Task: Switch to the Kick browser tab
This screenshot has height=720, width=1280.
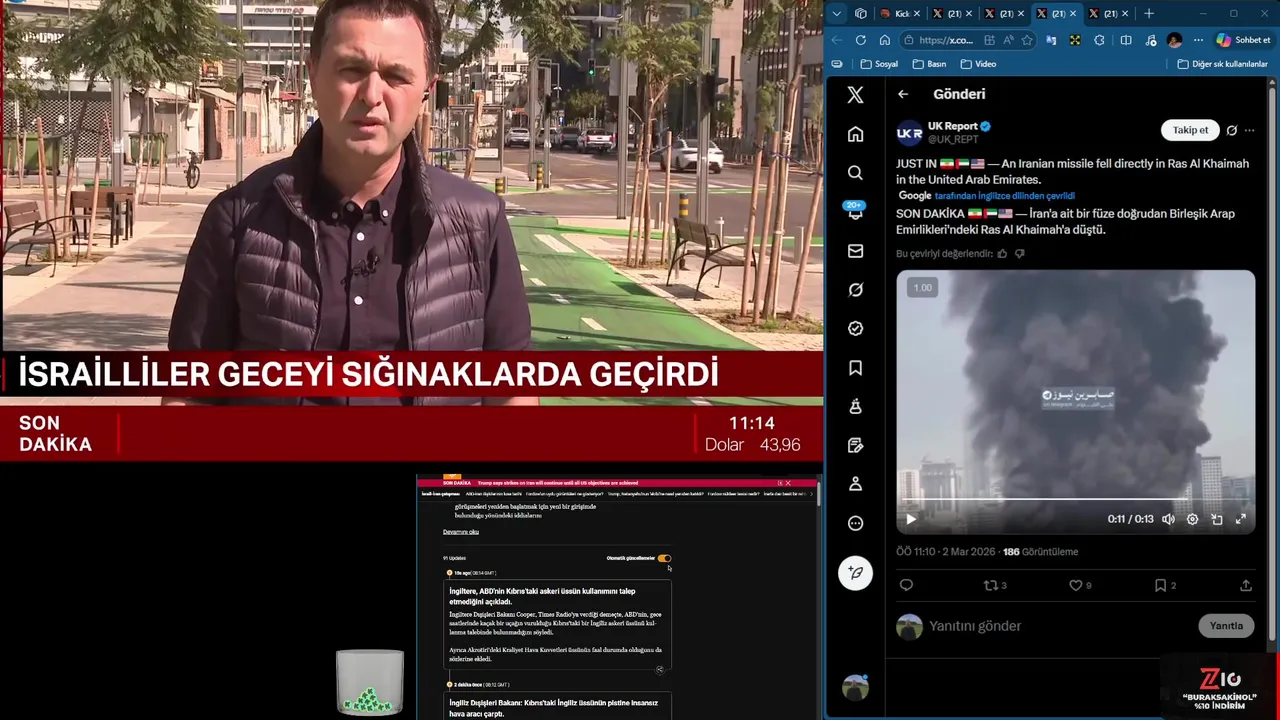Action: point(899,14)
